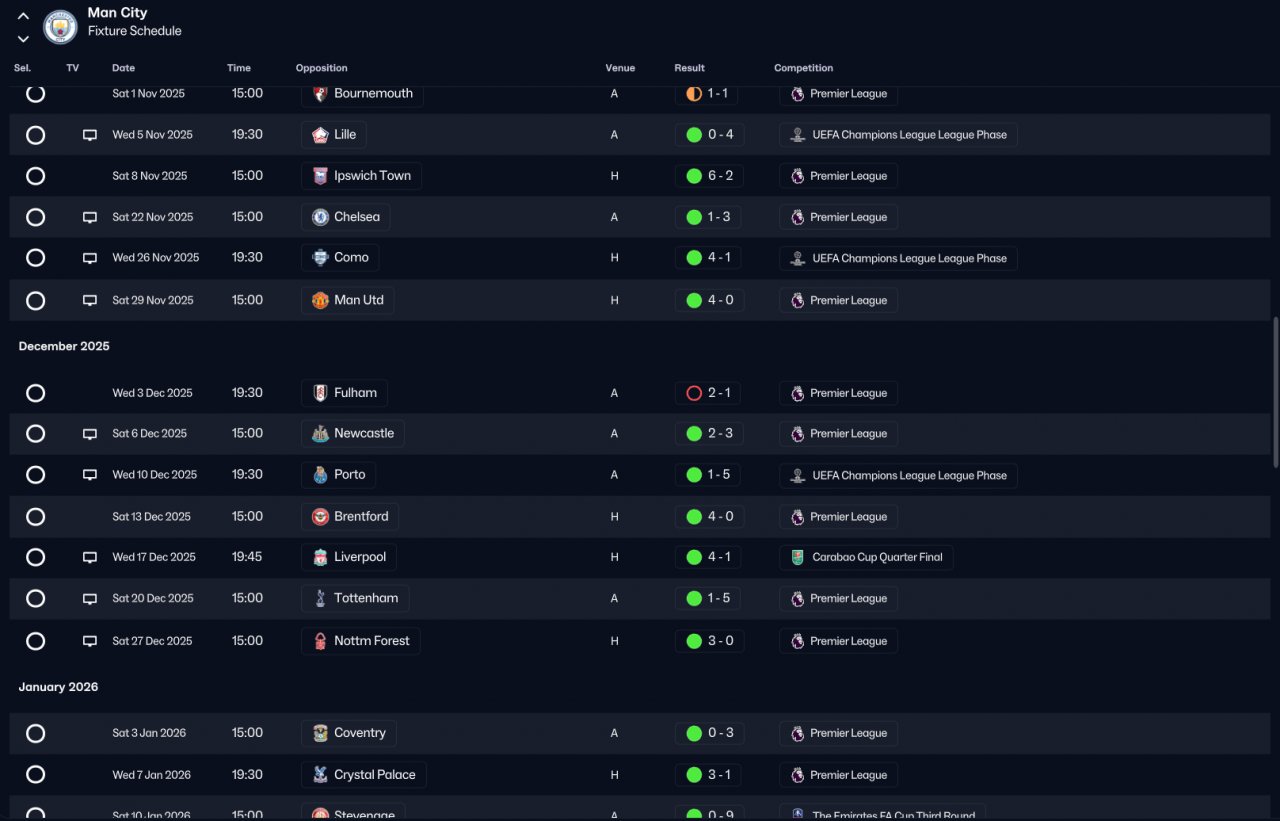
Task: Sort by the Opposition column header
Action: tap(322, 68)
